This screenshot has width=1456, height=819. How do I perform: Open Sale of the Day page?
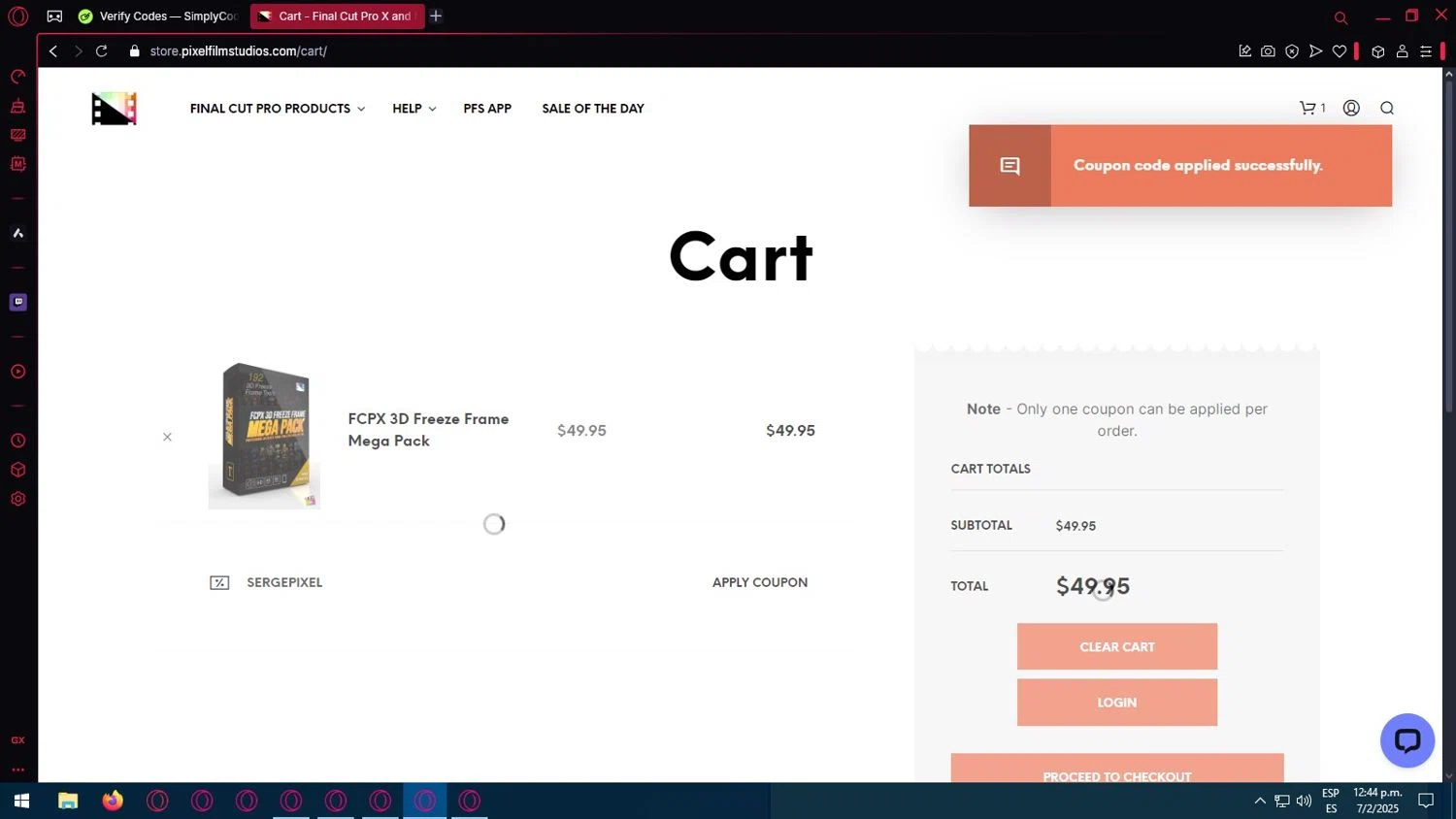pyautogui.click(x=593, y=109)
